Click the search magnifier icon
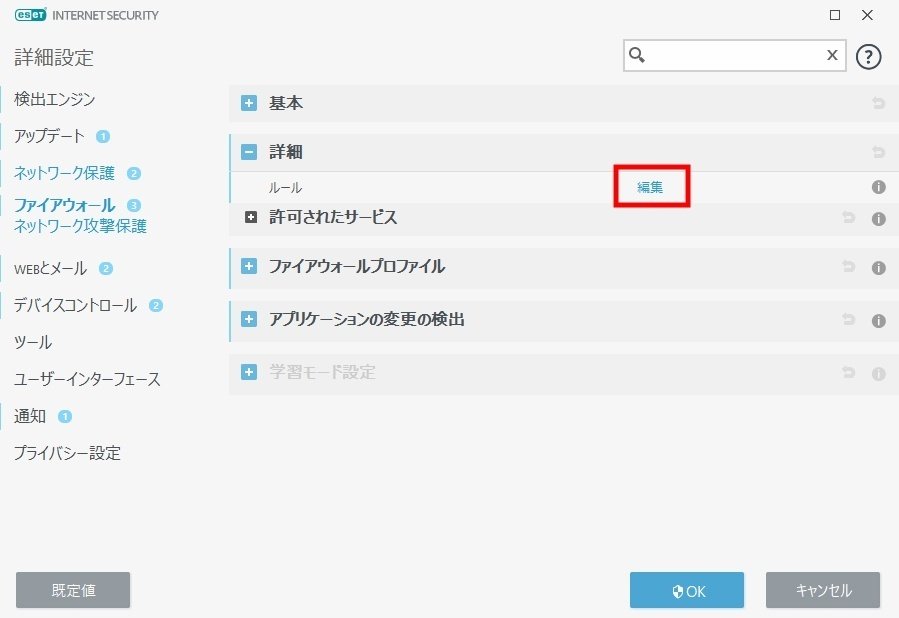Viewport: 899px width, 618px height. tap(637, 55)
